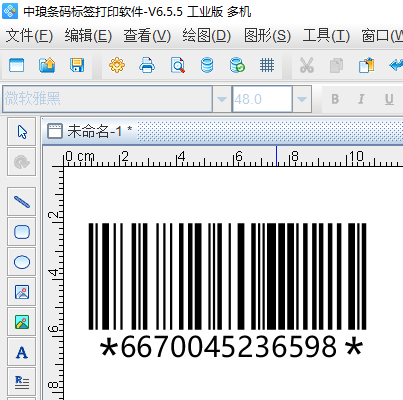
Task: Switch to the 未命名-1 document tab
Action: coord(90,131)
